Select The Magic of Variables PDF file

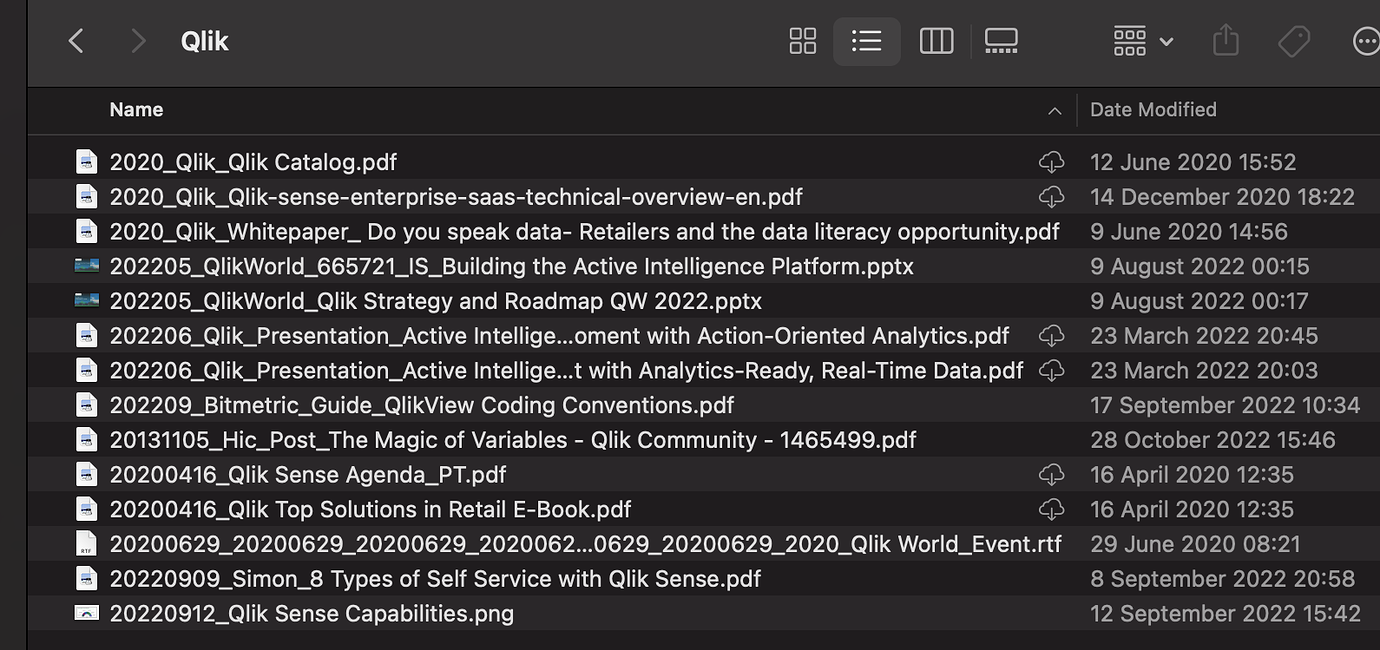pyautogui.click(x=512, y=440)
